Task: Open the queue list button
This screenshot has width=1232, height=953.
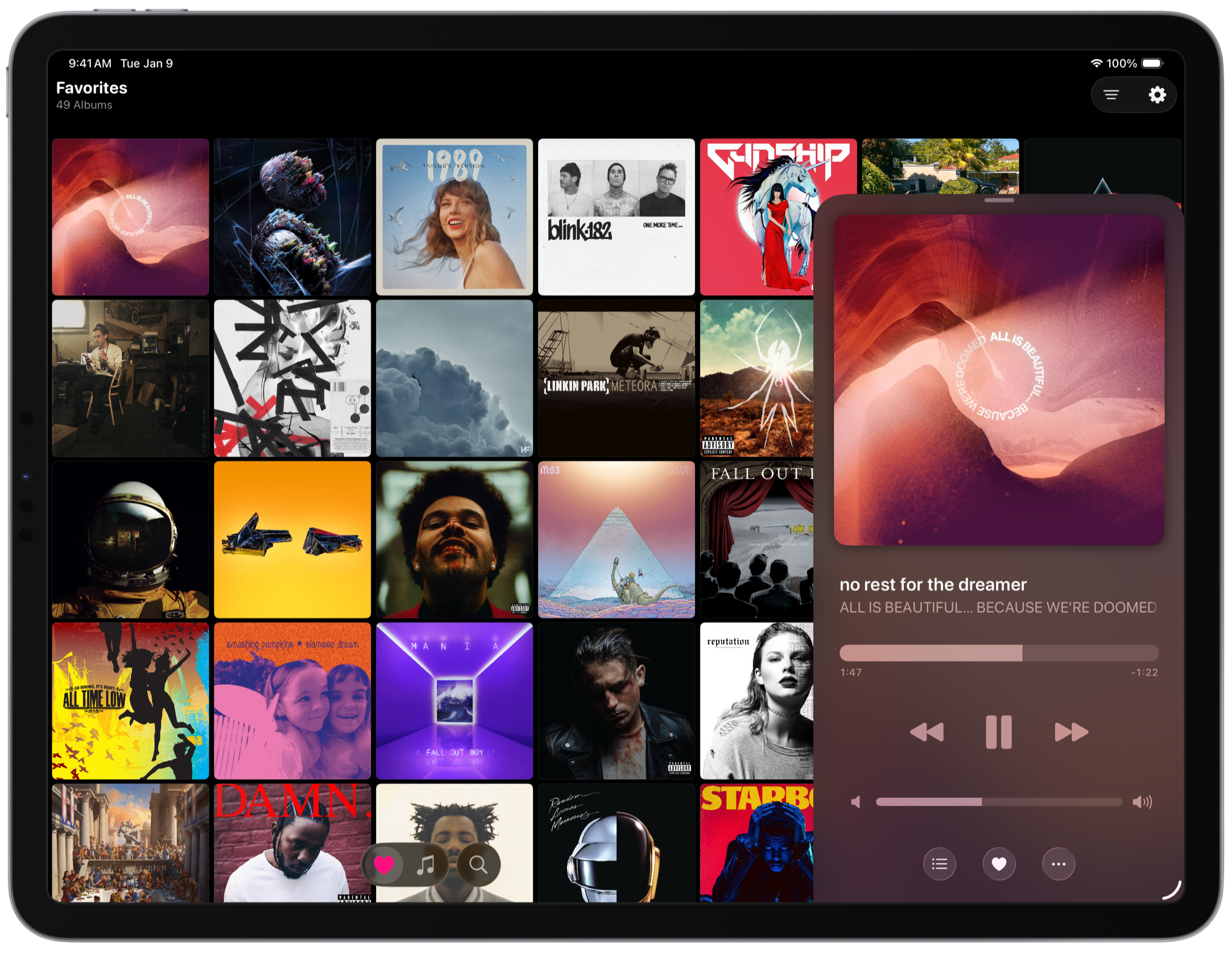Action: (x=939, y=864)
